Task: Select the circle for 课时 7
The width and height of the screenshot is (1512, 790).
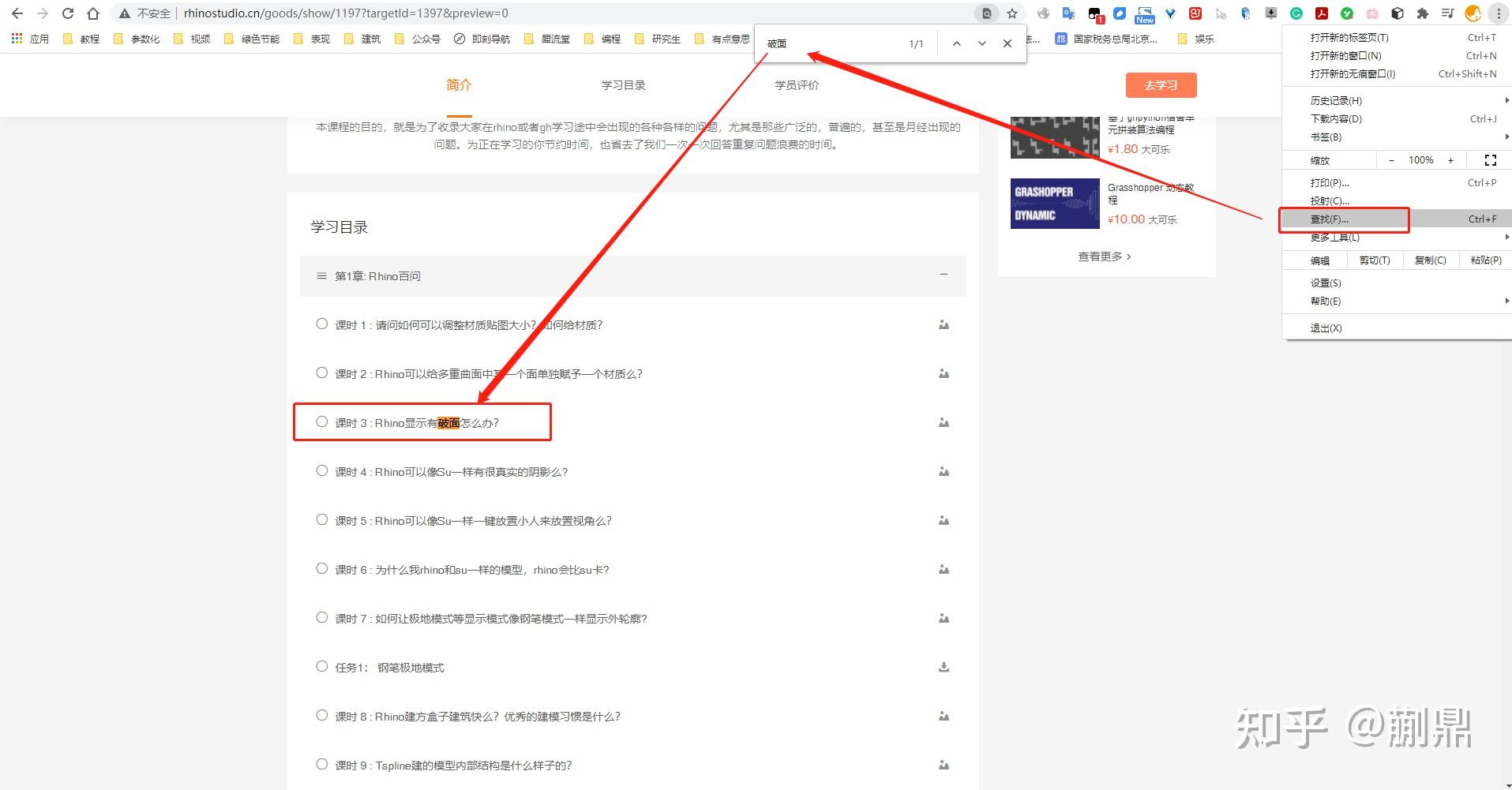Action: 321,617
